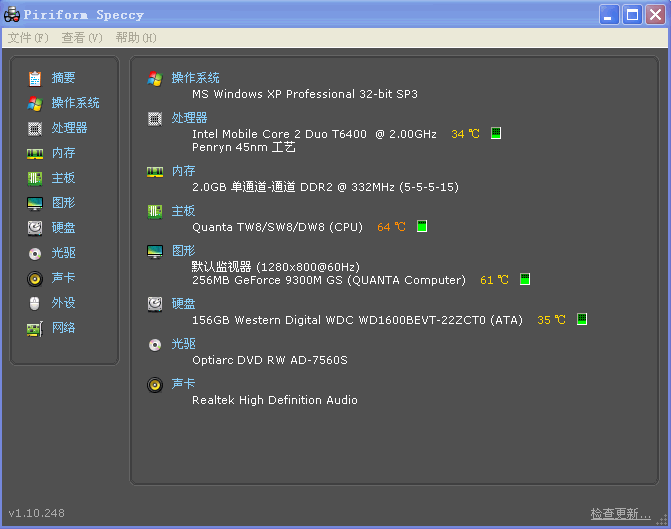This screenshot has height=529, width=671.
Task: Click the 256MB GeForce 9300M GS text
Action: [x=329, y=280]
